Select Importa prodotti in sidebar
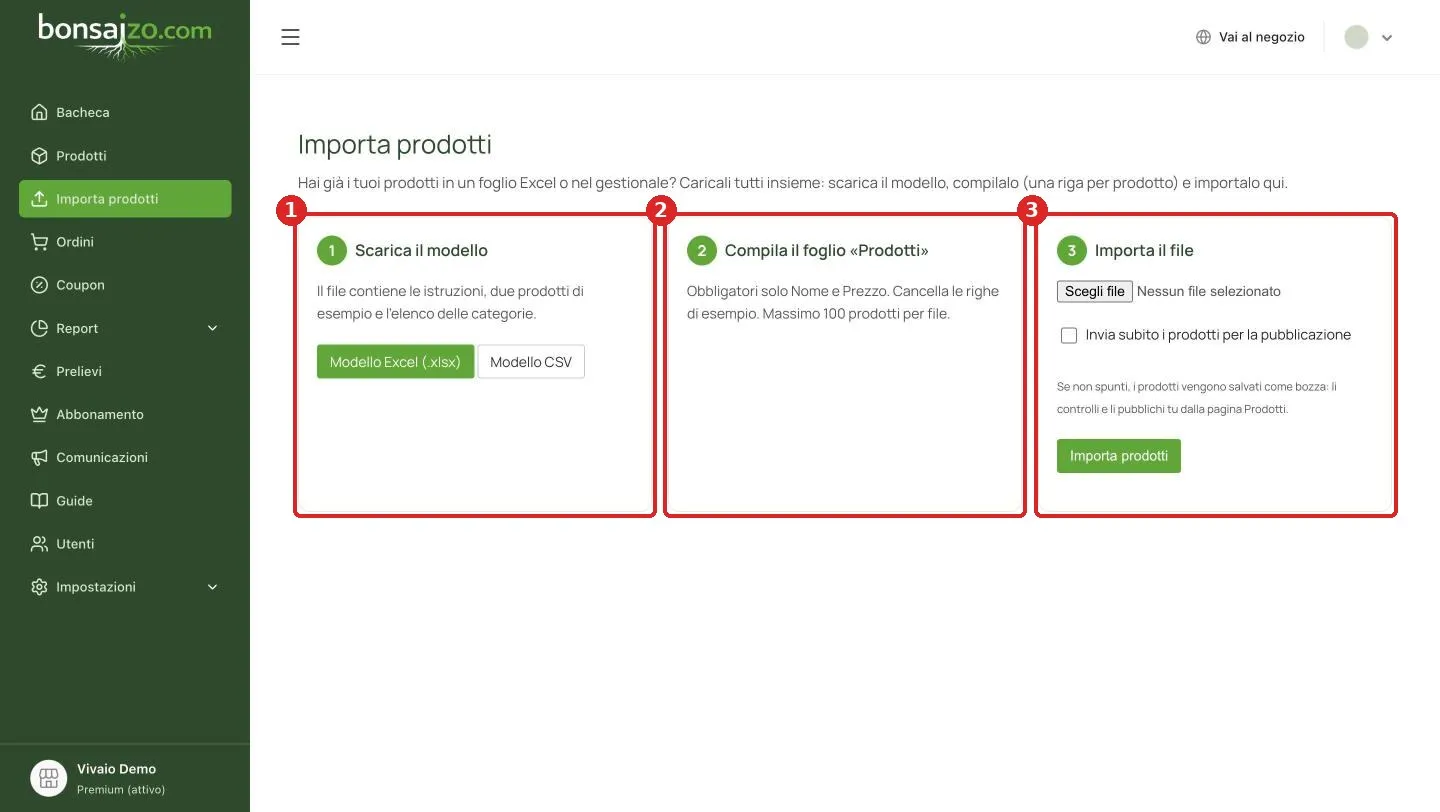 tap(125, 198)
